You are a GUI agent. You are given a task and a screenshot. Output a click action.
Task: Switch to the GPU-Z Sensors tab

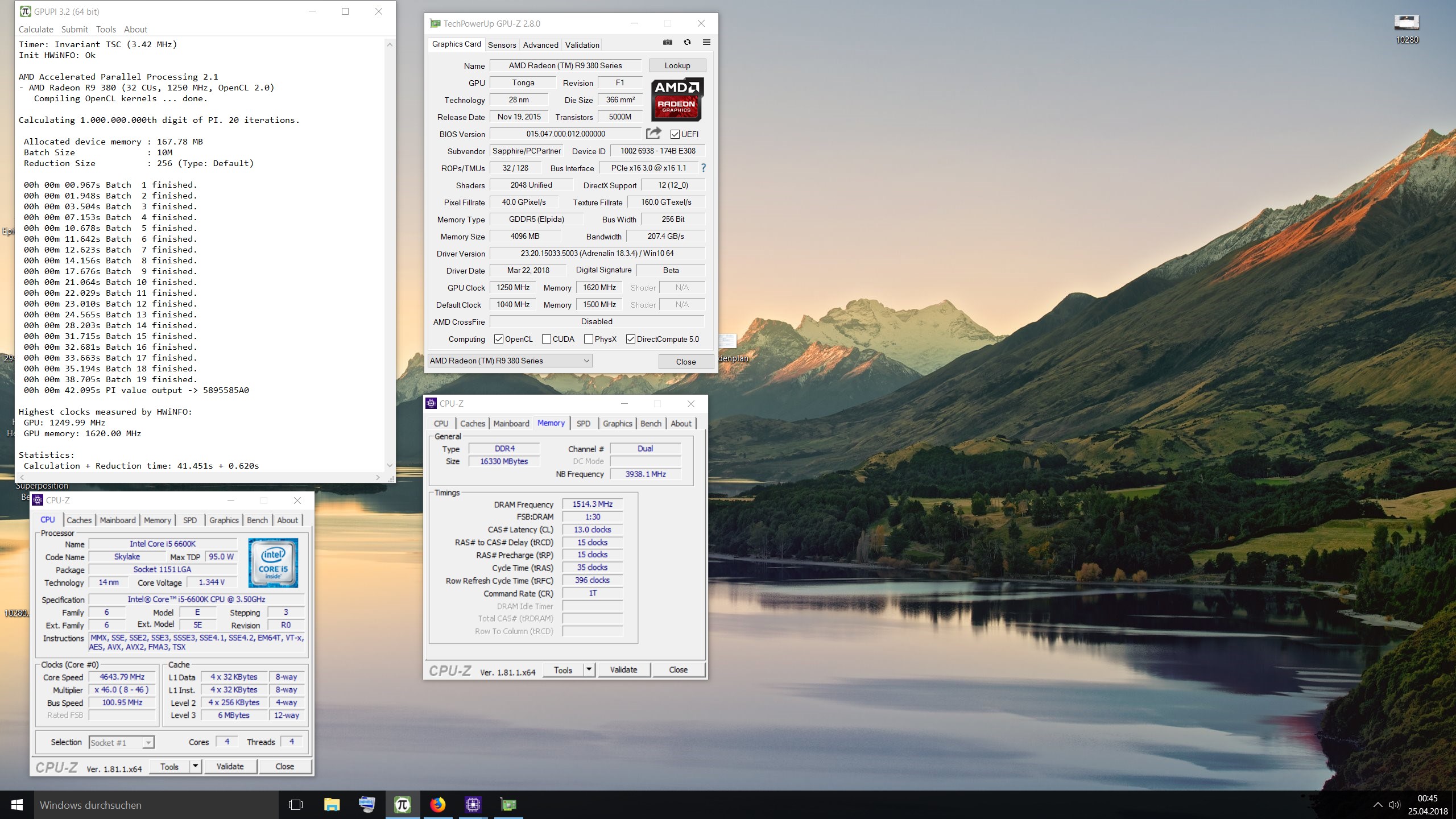click(502, 45)
